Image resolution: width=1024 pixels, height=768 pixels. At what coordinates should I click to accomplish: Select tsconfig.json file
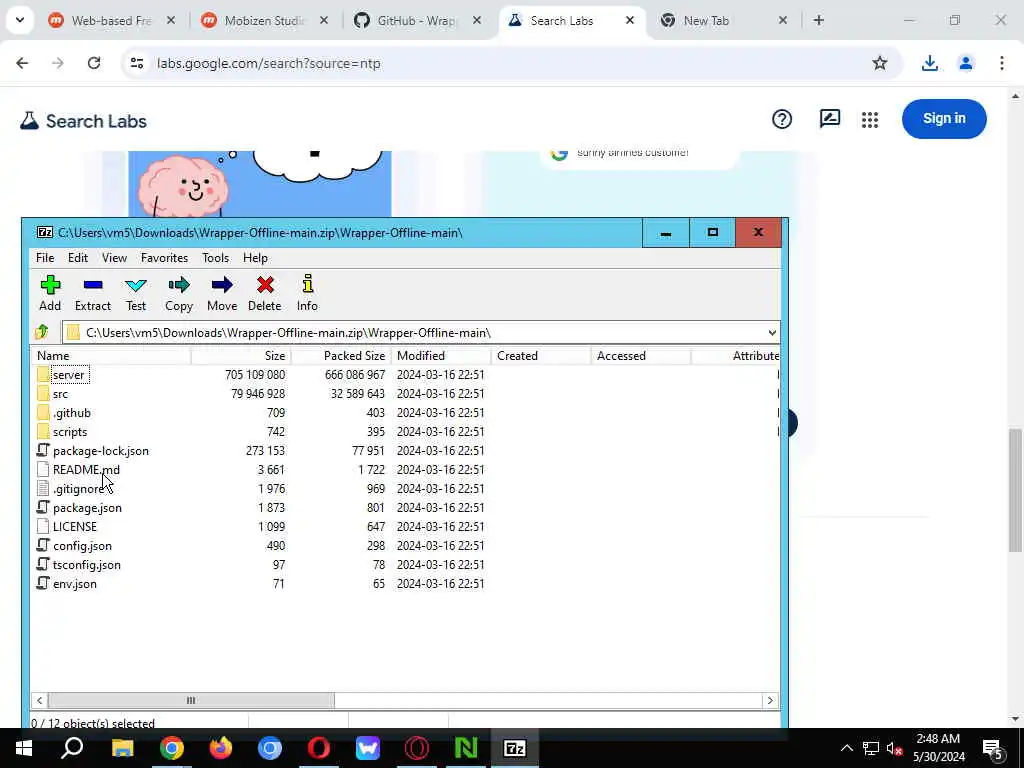click(x=86, y=564)
